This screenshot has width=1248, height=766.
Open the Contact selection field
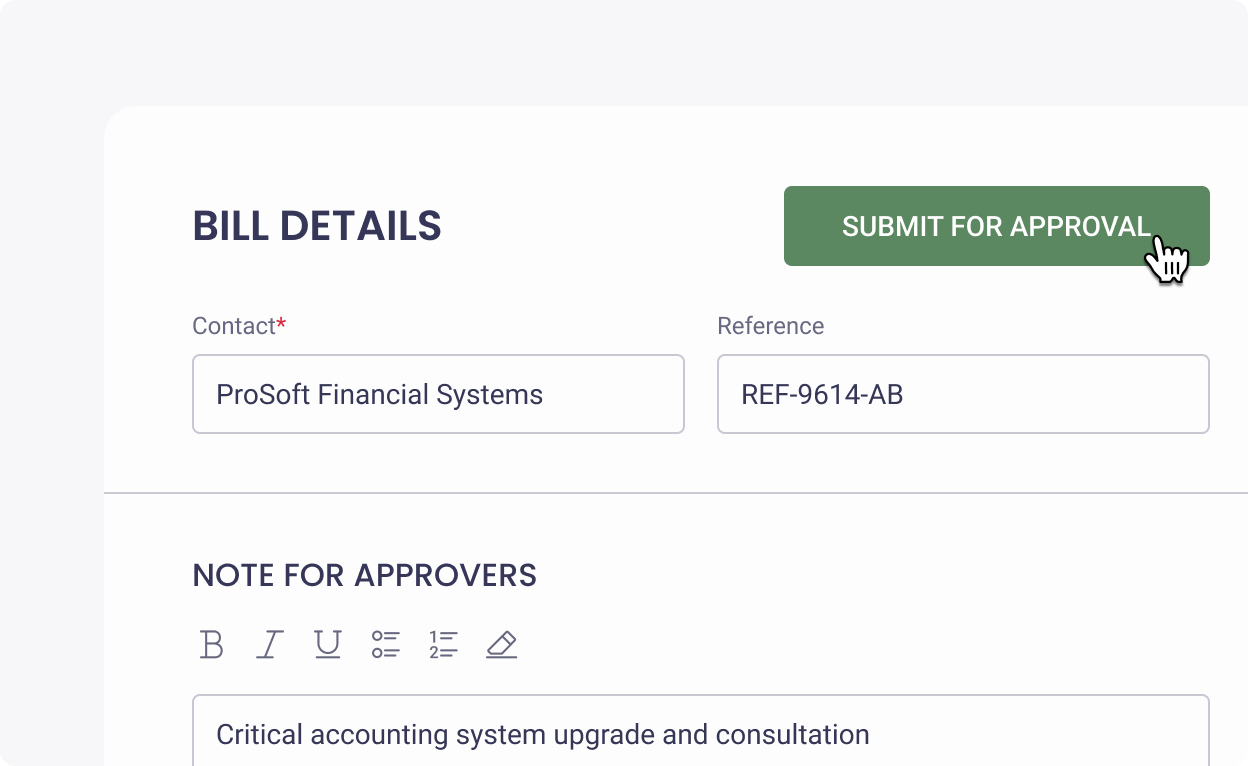pyautogui.click(x=438, y=393)
